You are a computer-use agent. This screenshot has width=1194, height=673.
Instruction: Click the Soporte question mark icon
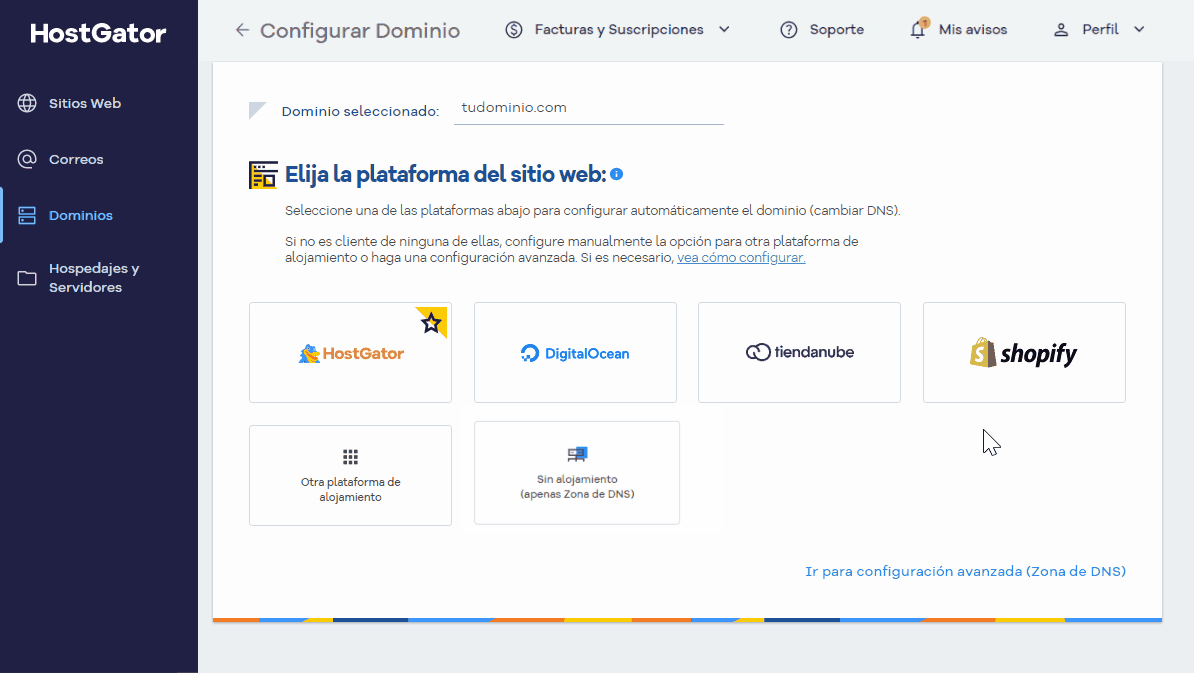pyautogui.click(x=789, y=30)
